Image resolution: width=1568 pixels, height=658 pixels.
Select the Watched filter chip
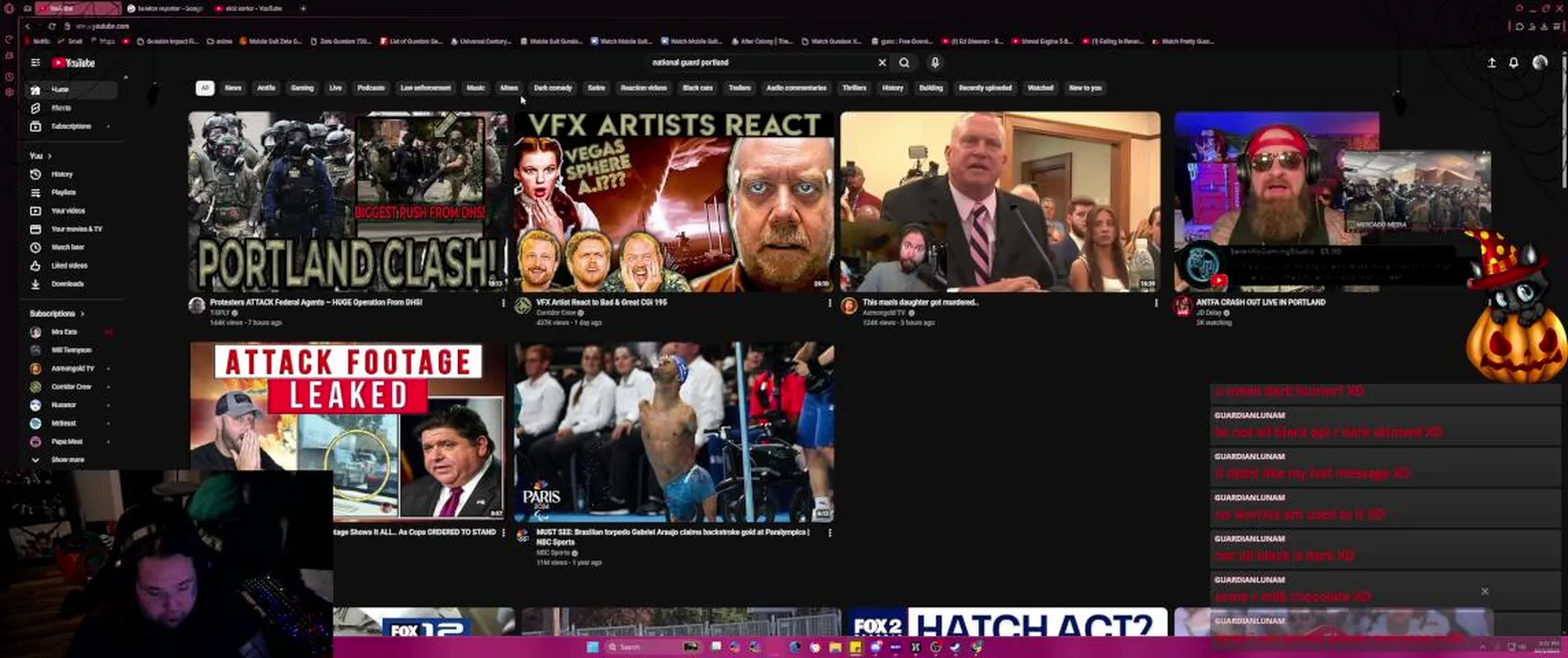1040,88
